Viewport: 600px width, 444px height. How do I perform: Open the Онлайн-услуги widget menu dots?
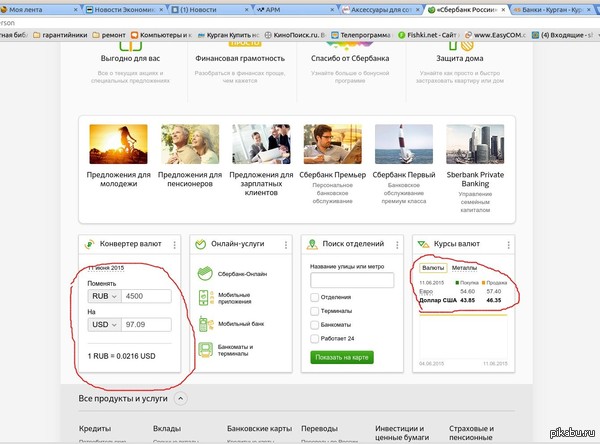[x=286, y=245]
